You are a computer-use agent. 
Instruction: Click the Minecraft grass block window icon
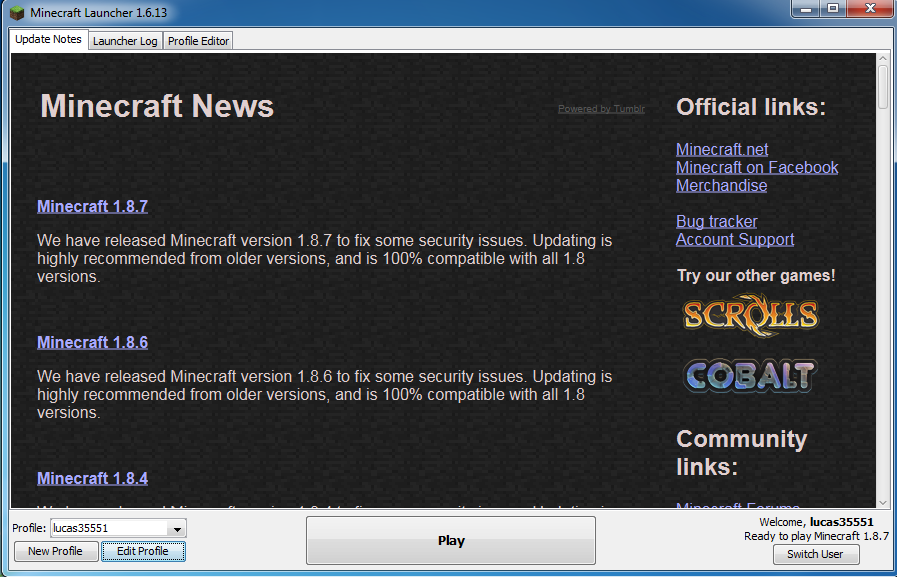tap(18, 13)
